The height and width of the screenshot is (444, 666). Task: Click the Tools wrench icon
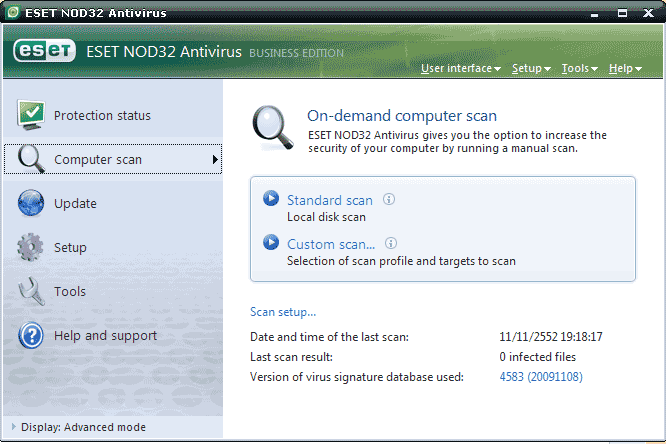click(x=32, y=291)
